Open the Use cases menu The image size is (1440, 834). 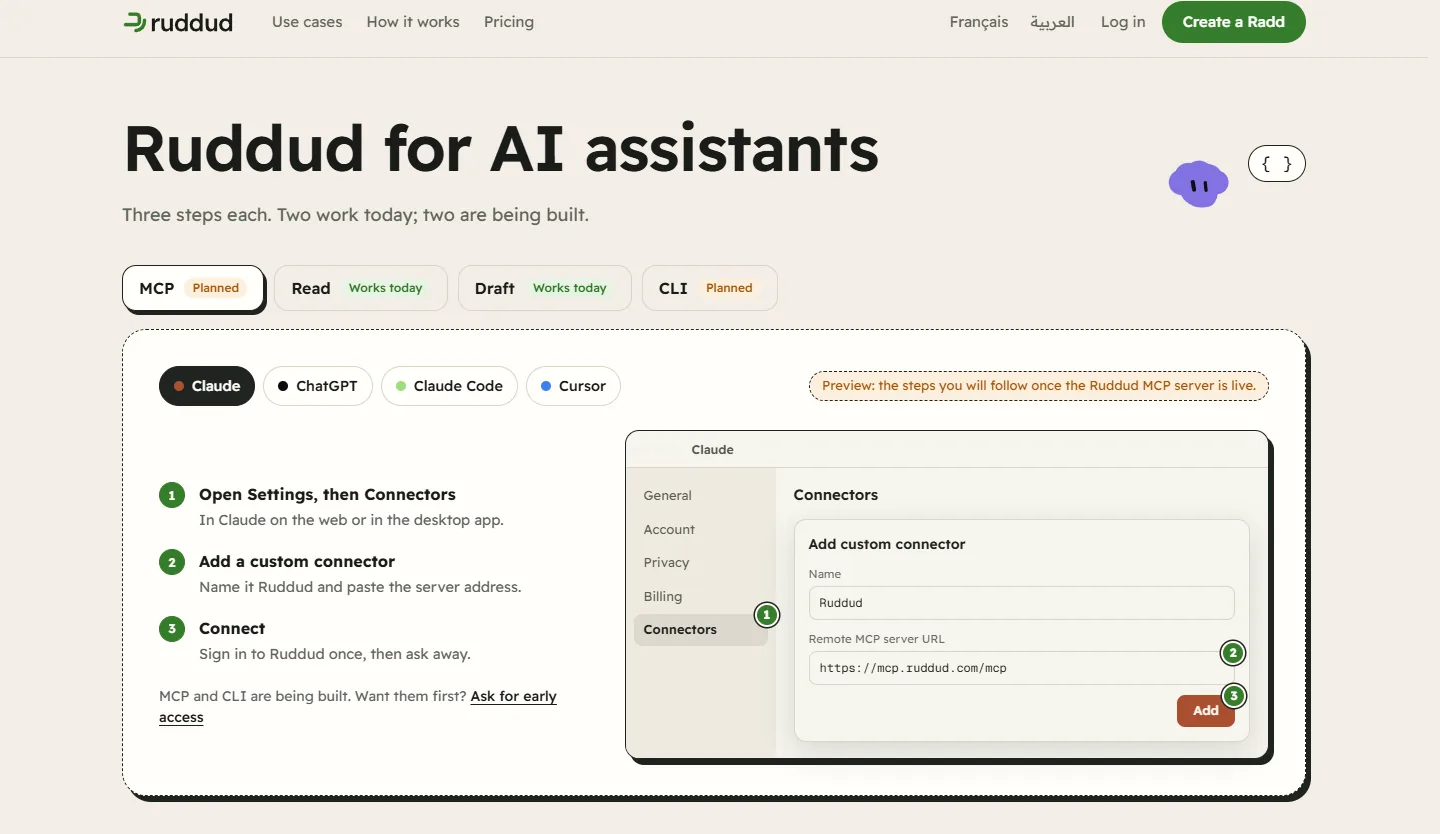click(307, 22)
